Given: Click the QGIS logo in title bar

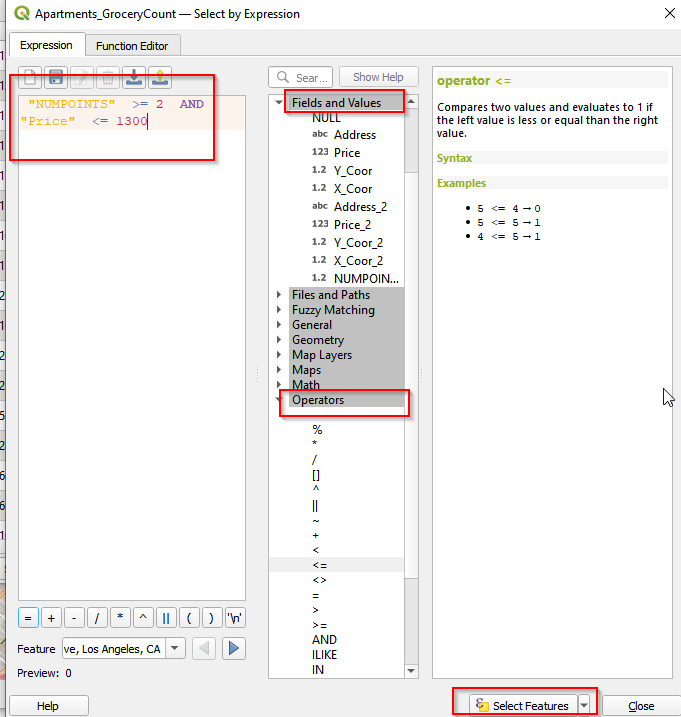Looking at the screenshot, I should click(x=21, y=13).
